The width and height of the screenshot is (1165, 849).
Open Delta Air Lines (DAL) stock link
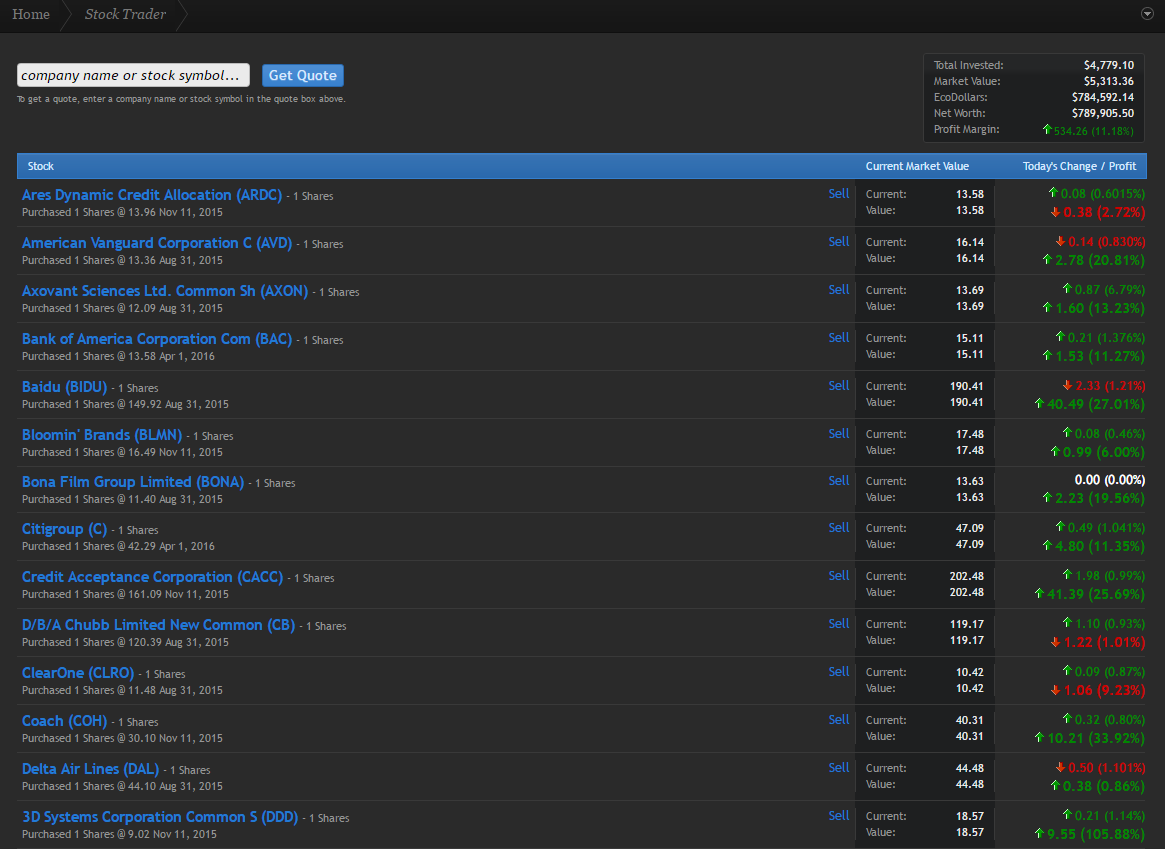tap(91, 769)
